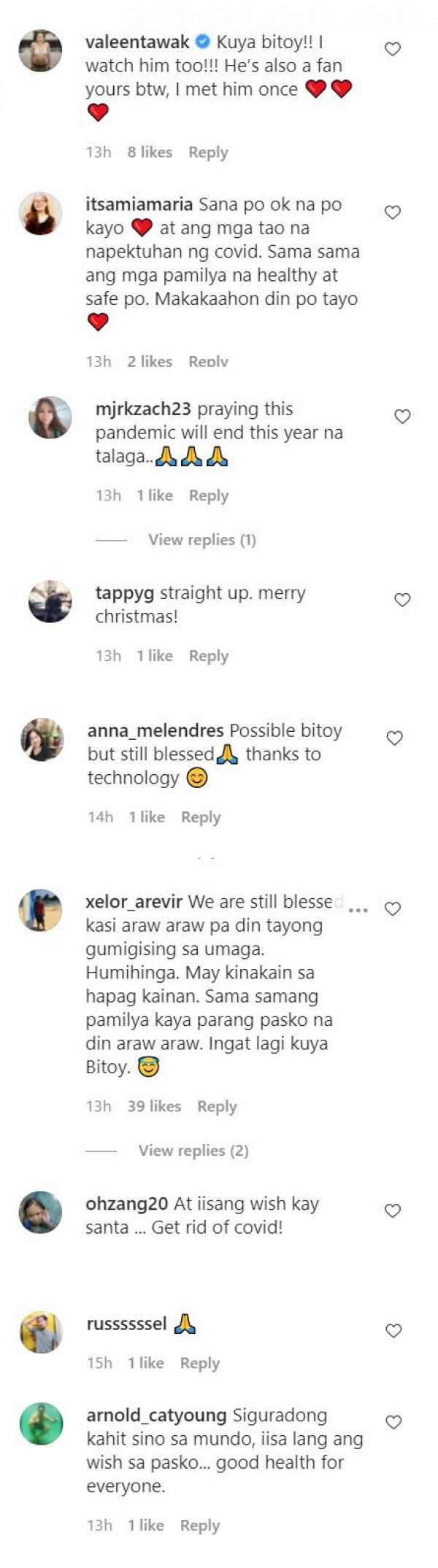Tap heart icon on itsamiamaria's comment

pos(393,212)
